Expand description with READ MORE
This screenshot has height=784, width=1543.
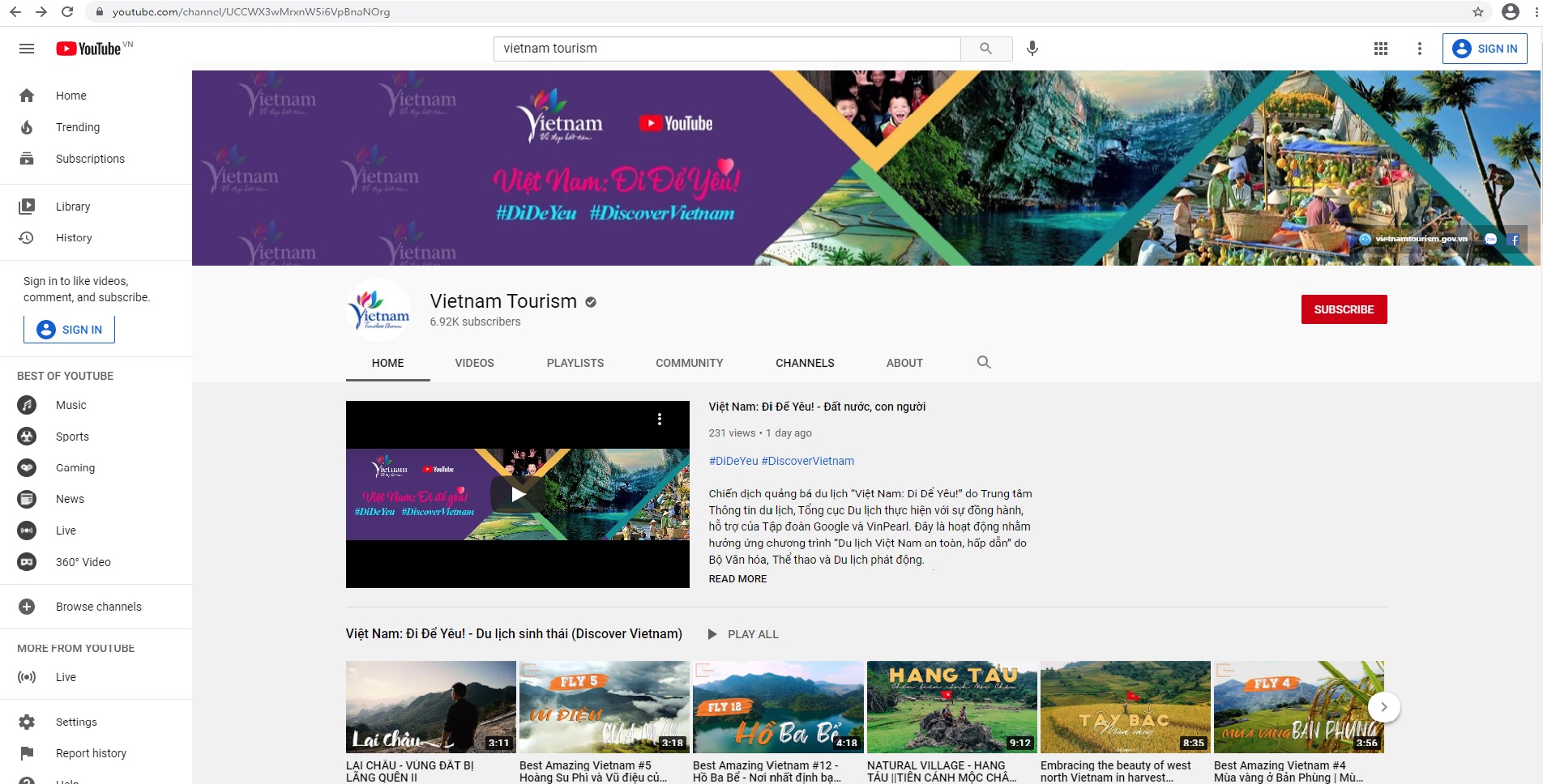click(737, 579)
